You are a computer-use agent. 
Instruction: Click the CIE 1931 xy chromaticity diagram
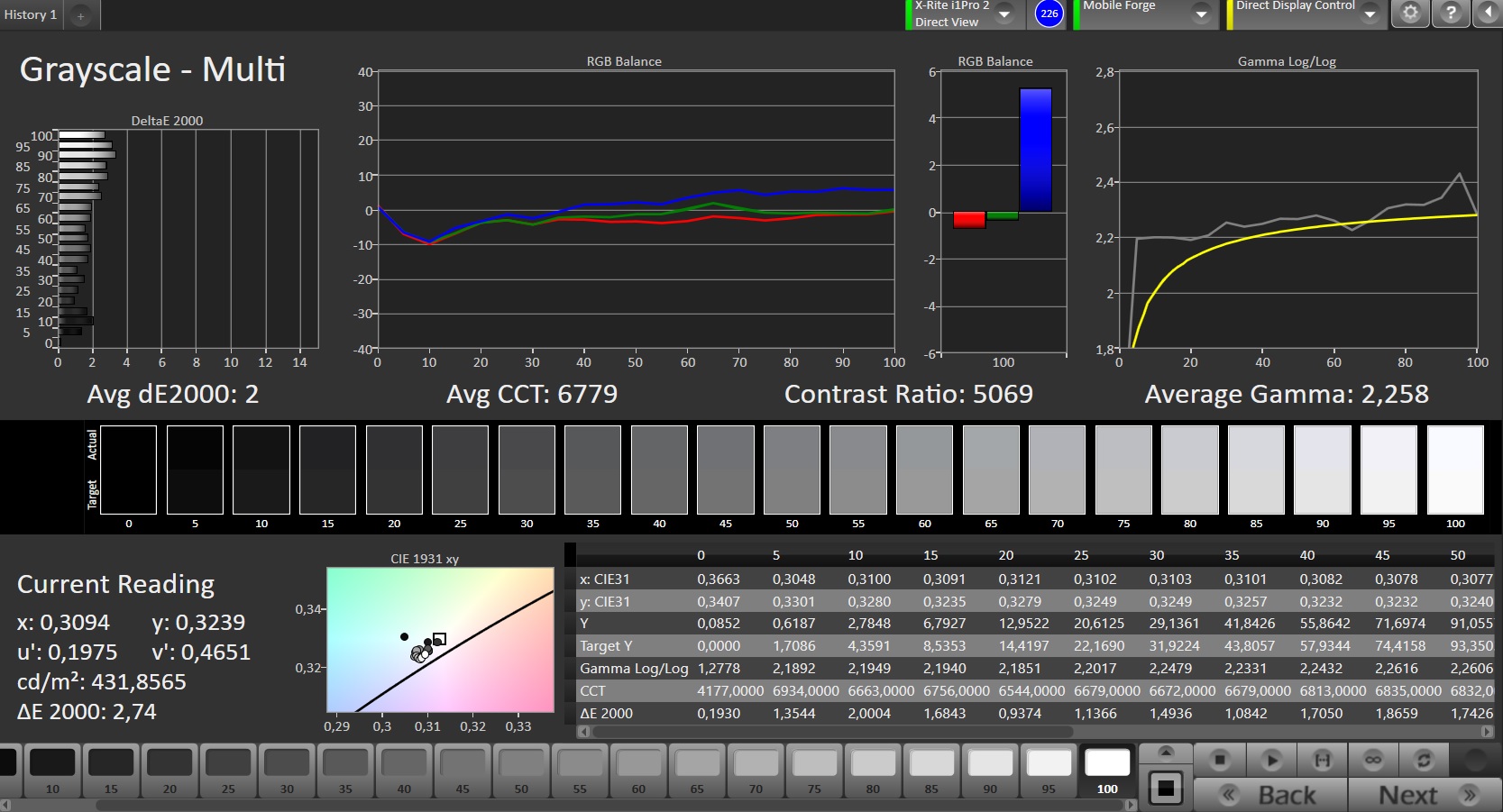[440, 640]
